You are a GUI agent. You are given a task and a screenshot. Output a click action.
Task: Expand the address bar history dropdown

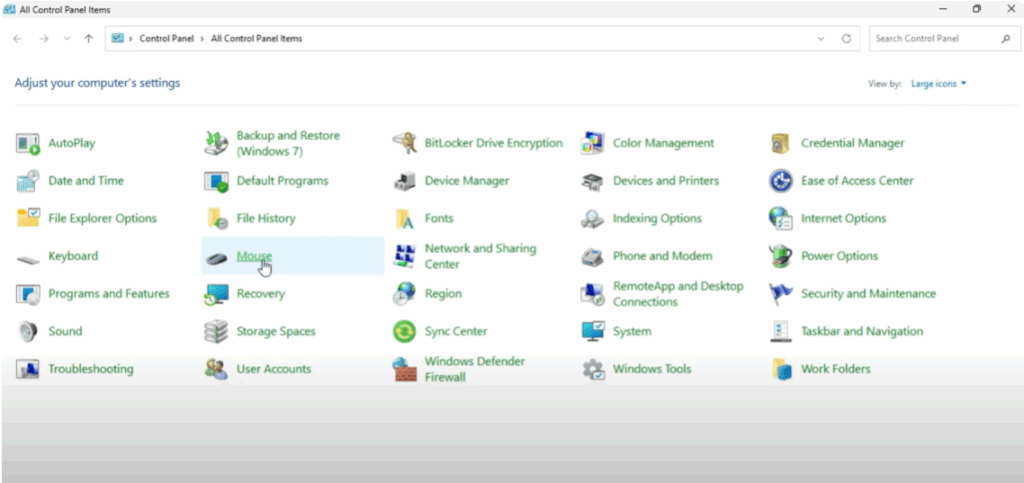click(821, 39)
